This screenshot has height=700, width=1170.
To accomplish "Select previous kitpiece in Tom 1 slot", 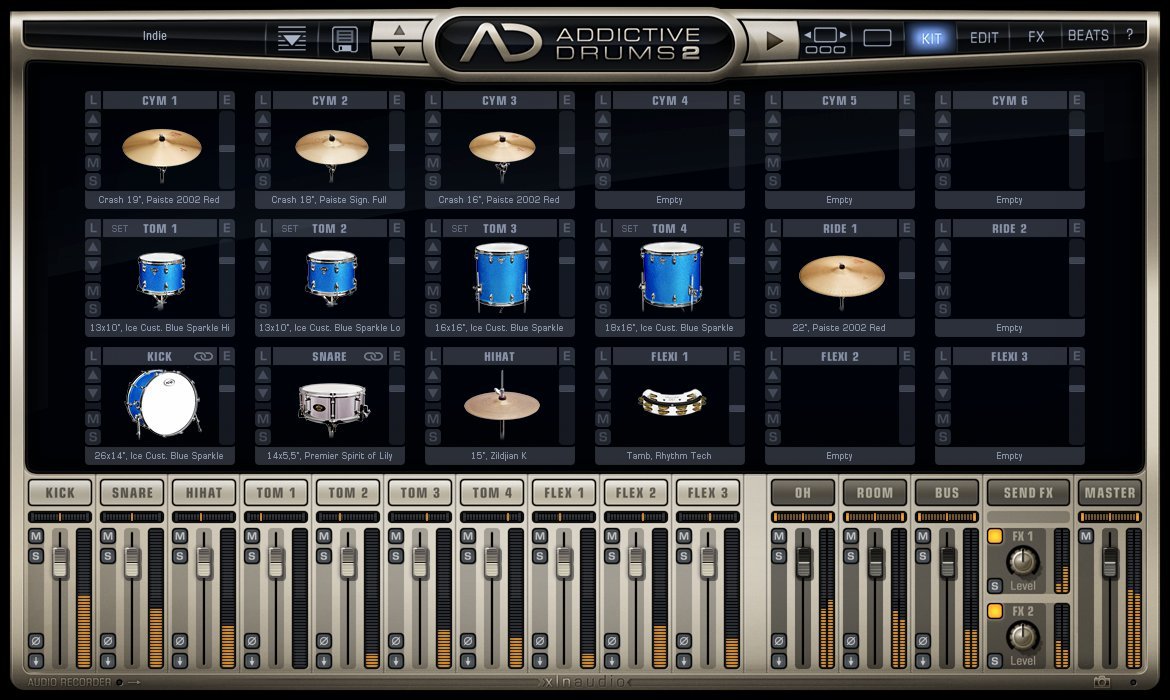I will (93, 247).
